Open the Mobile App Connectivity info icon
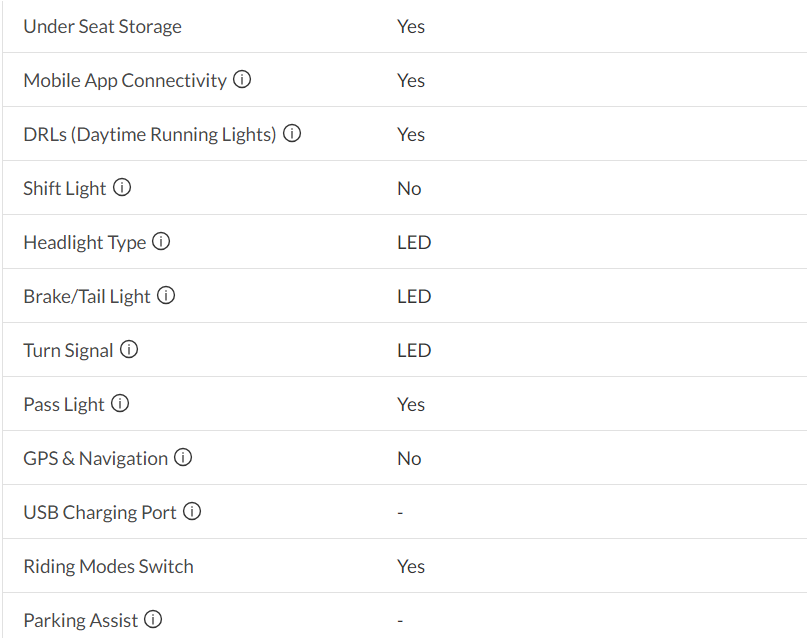 pyautogui.click(x=242, y=80)
